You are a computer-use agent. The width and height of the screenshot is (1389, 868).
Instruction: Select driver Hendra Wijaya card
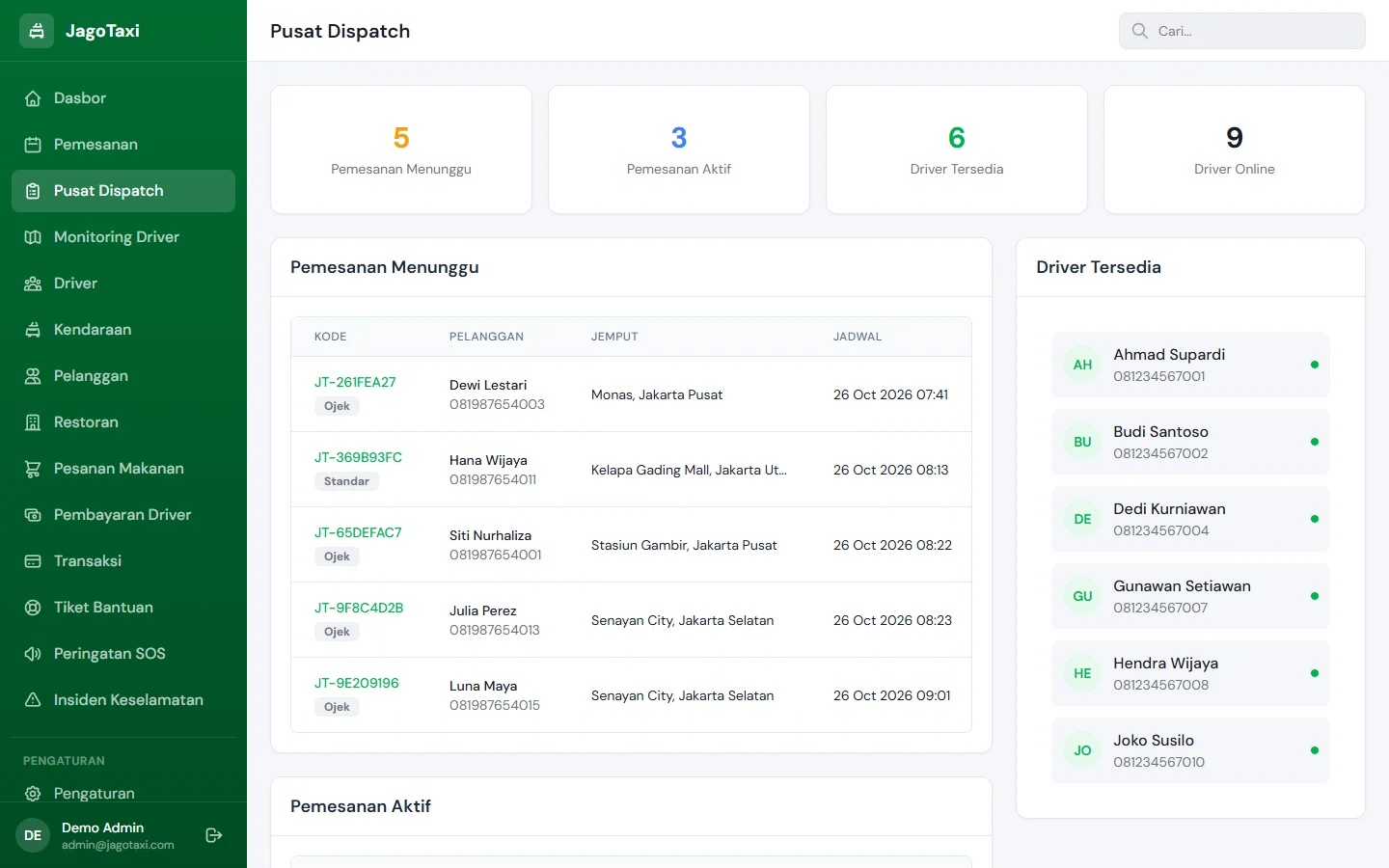click(x=1190, y=673)
